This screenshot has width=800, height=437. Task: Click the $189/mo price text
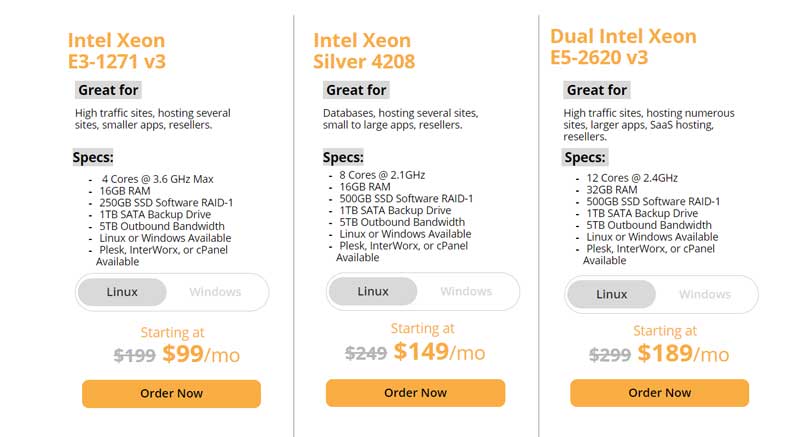(x=683, y=353)
